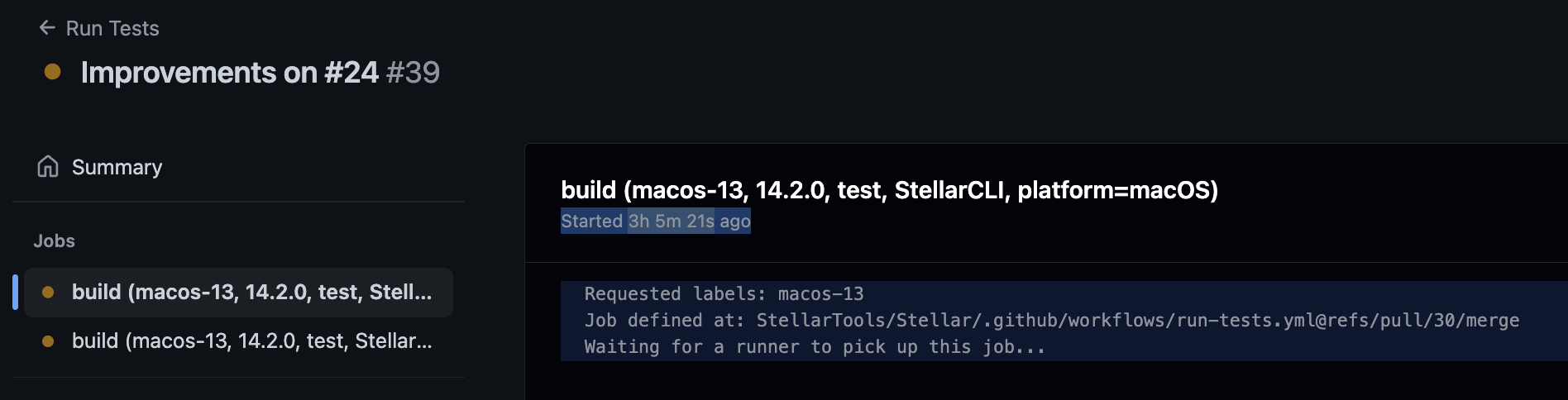Click the Requested labels: macos-13 log line

tap(724, 294)
